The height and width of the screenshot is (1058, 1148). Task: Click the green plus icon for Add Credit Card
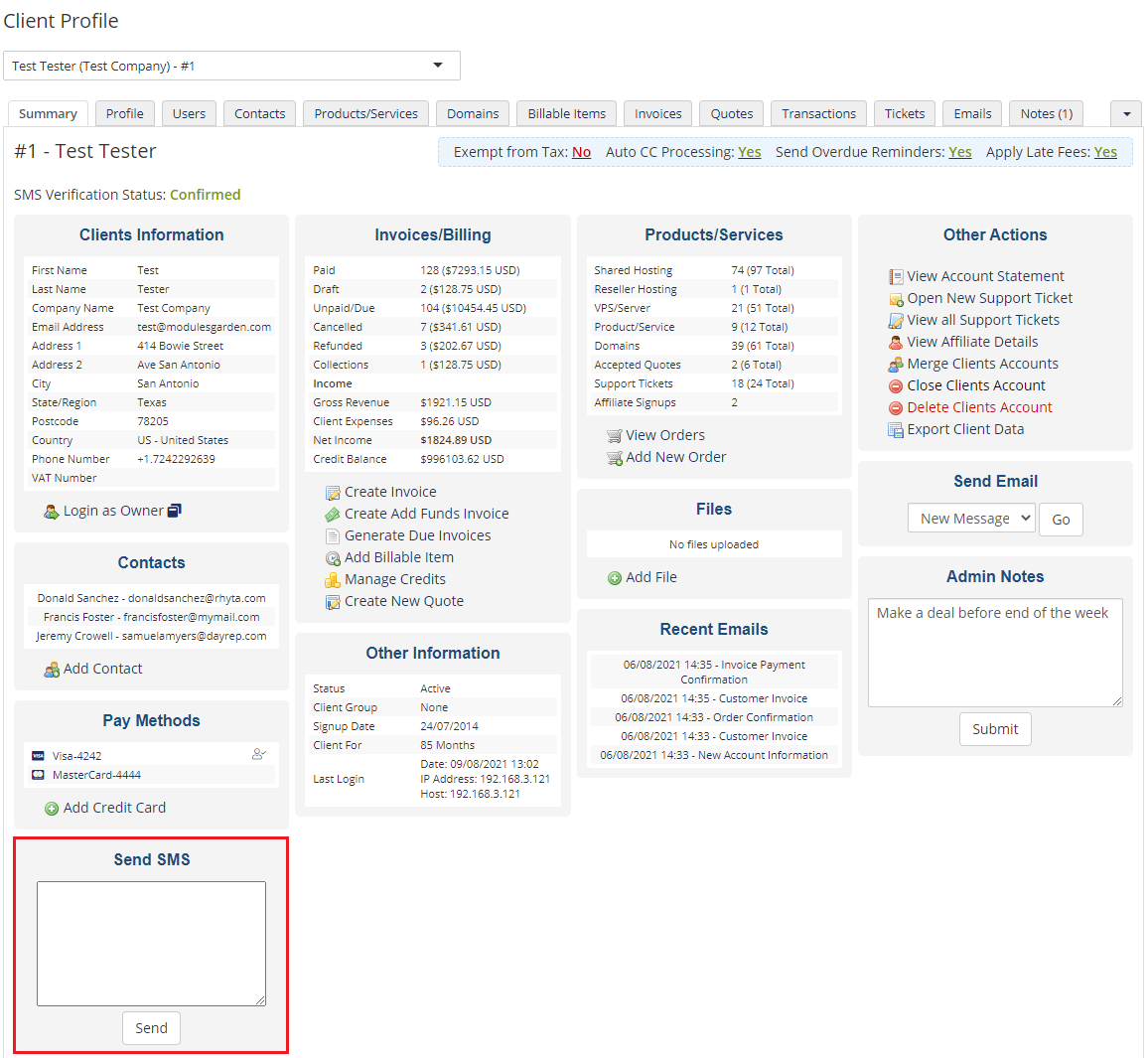click(x=52, y=809)
